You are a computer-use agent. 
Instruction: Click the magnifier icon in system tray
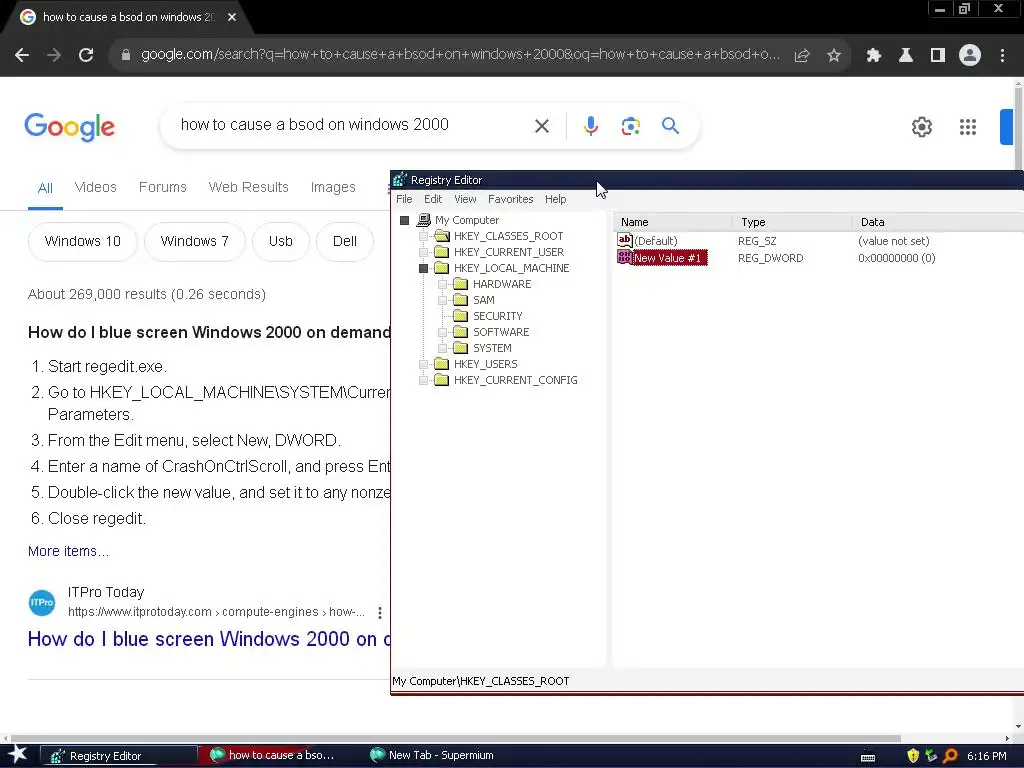950,756
